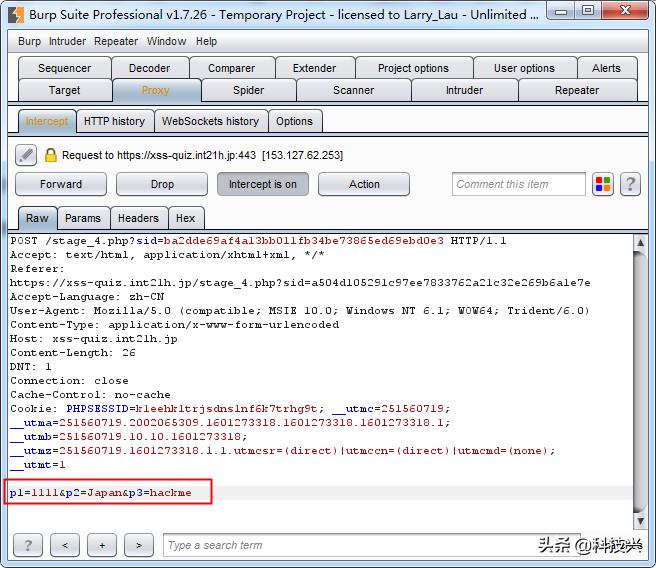The width and height of the screenshot is (656, 568).
Task: Select the Proxy tab
Action: tap(156, 90)
